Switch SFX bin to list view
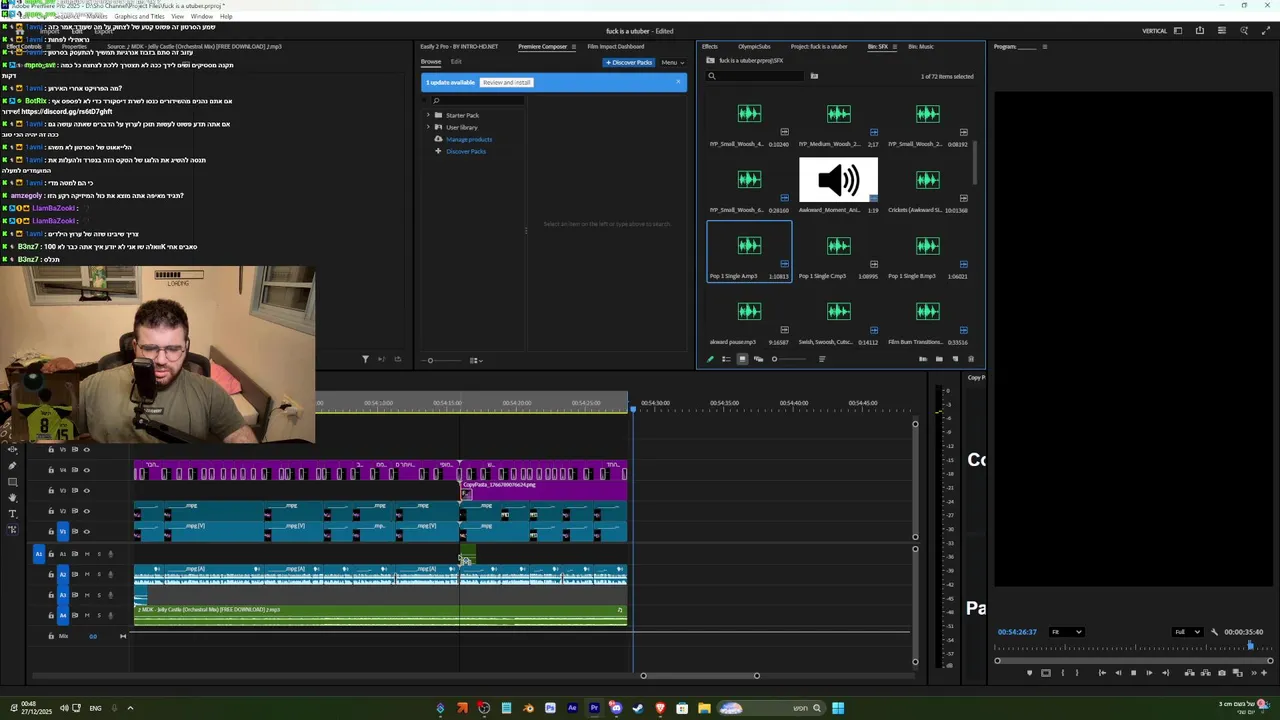 (726, 359)
